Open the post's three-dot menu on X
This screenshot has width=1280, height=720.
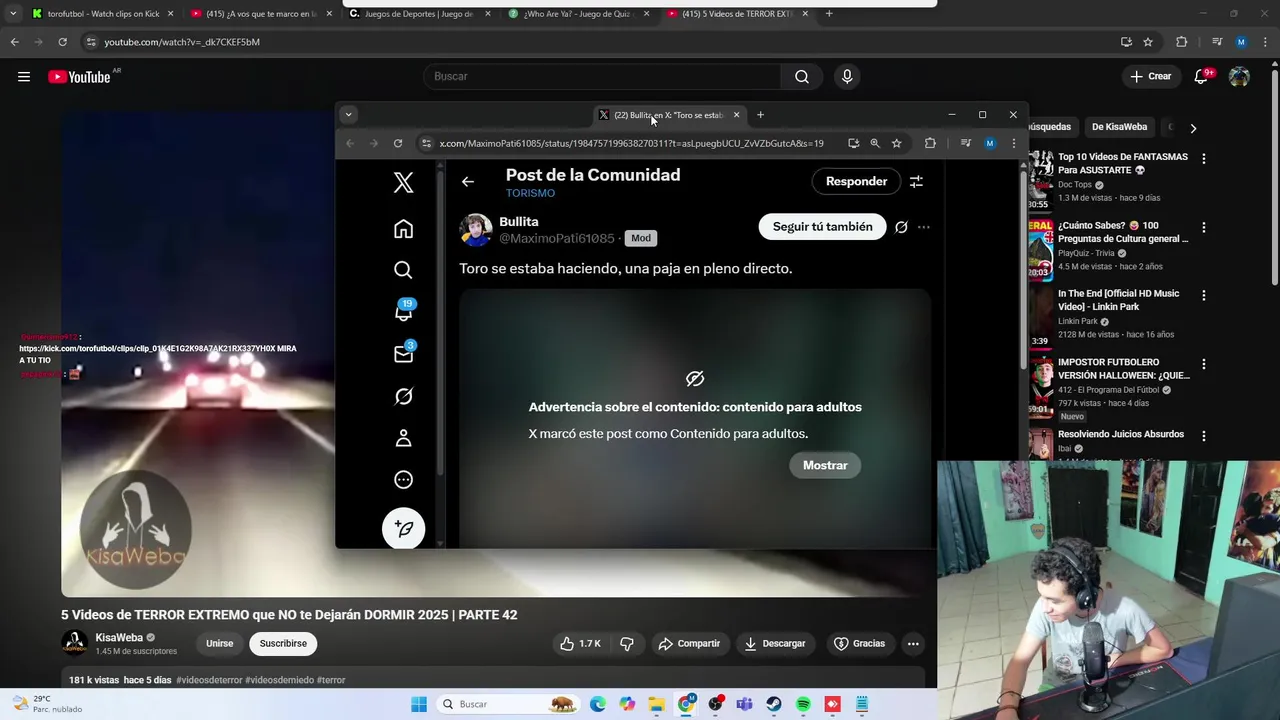coord(923,227)
